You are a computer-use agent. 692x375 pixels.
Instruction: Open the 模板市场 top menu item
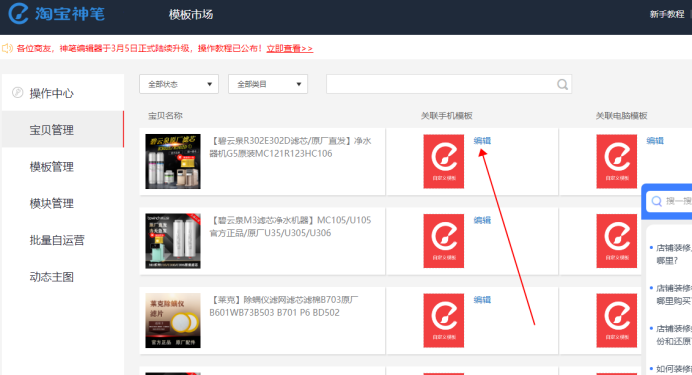pyautogui.click(x=191, y=15)
